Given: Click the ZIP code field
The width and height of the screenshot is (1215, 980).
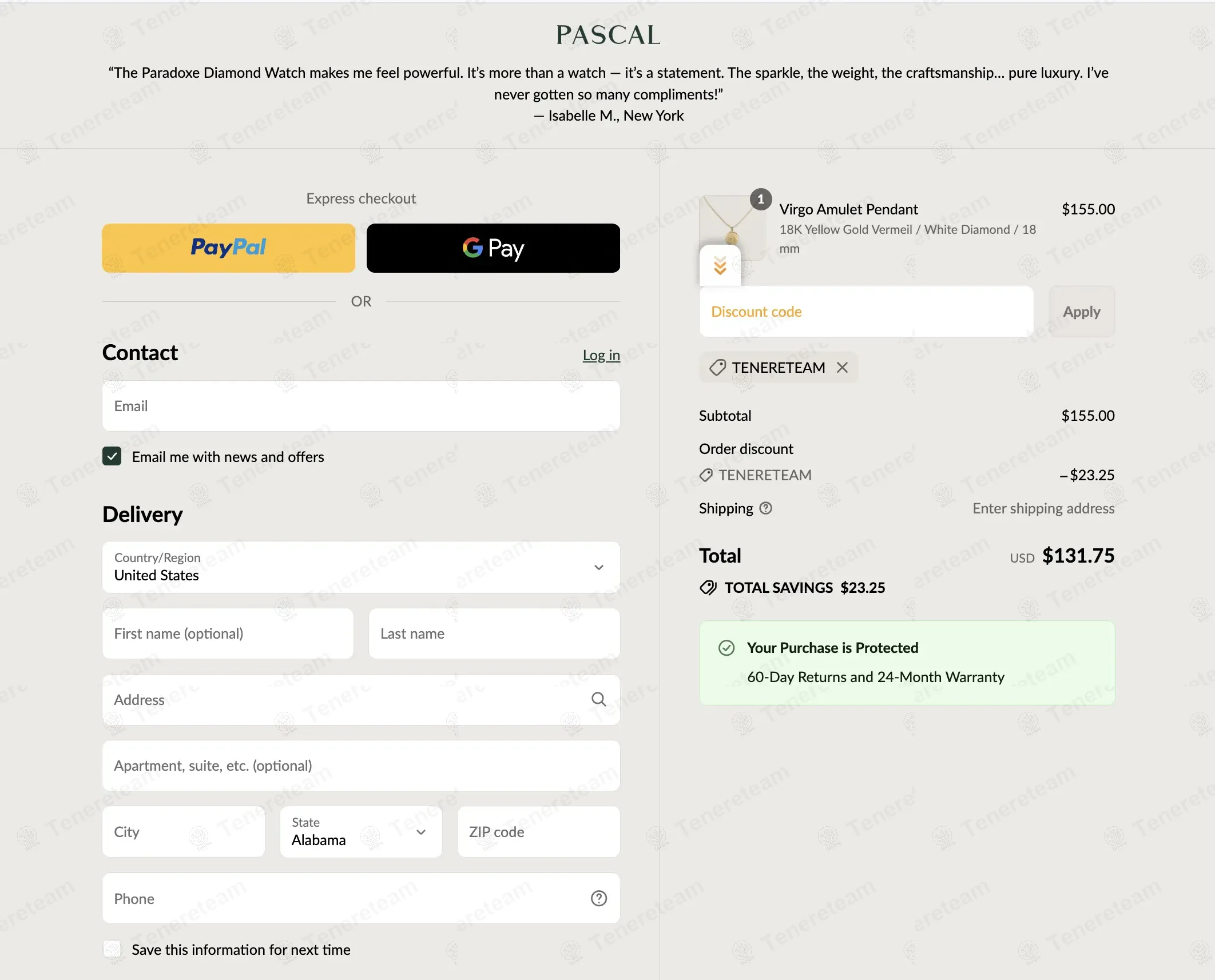Looking at the screenshot, I should (538, 832).
